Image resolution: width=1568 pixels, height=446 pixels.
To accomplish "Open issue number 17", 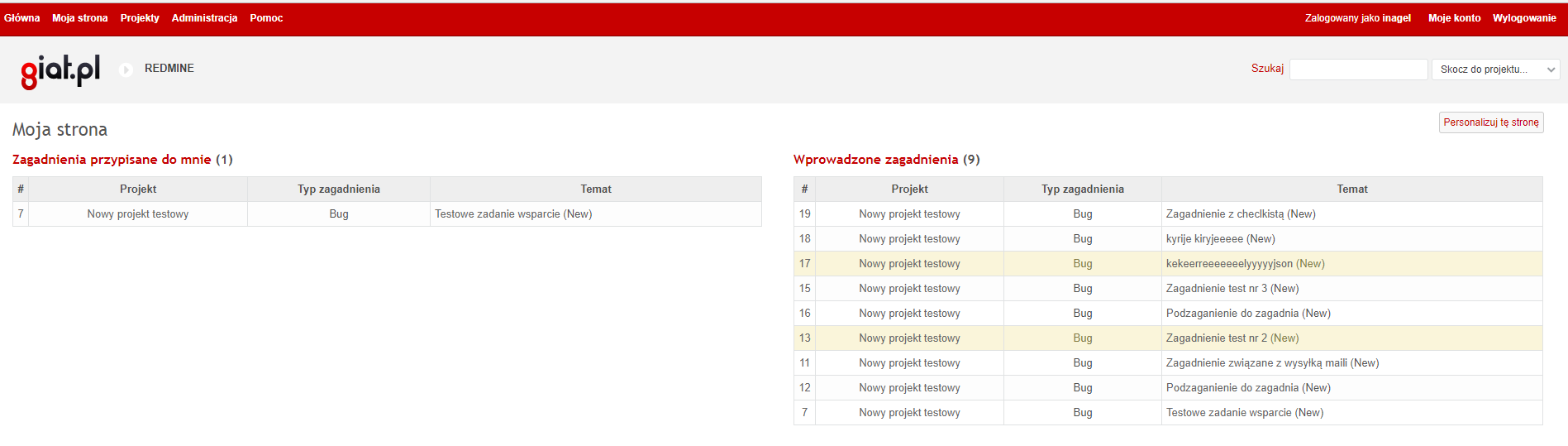I will [804, 264].
